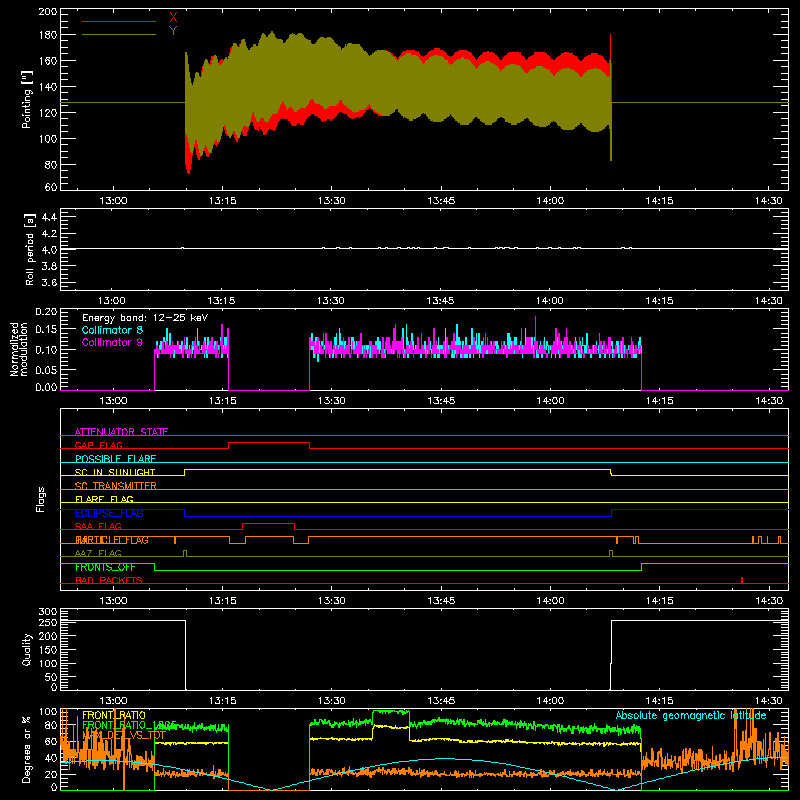Click the cyan Collimator 8 legend entry
The image size is (800, 800).
(112, 330)
